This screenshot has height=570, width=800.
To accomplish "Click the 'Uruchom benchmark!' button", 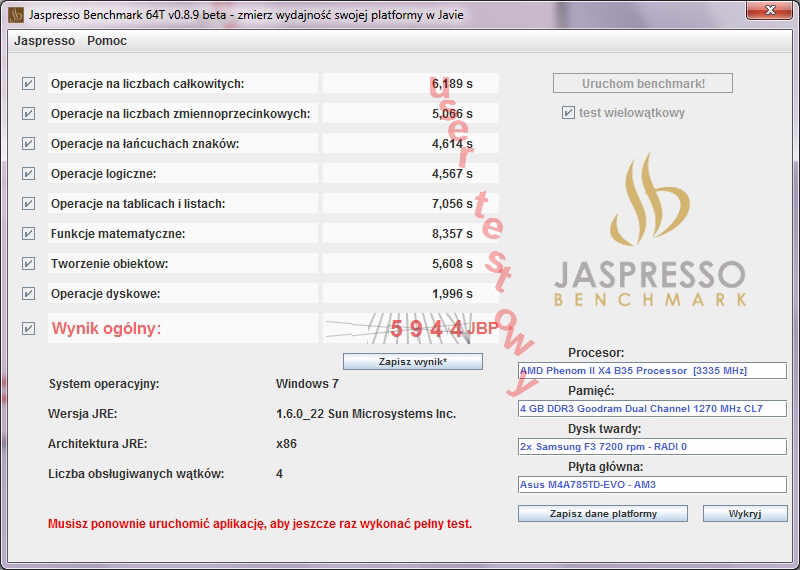I will [643, 83].
